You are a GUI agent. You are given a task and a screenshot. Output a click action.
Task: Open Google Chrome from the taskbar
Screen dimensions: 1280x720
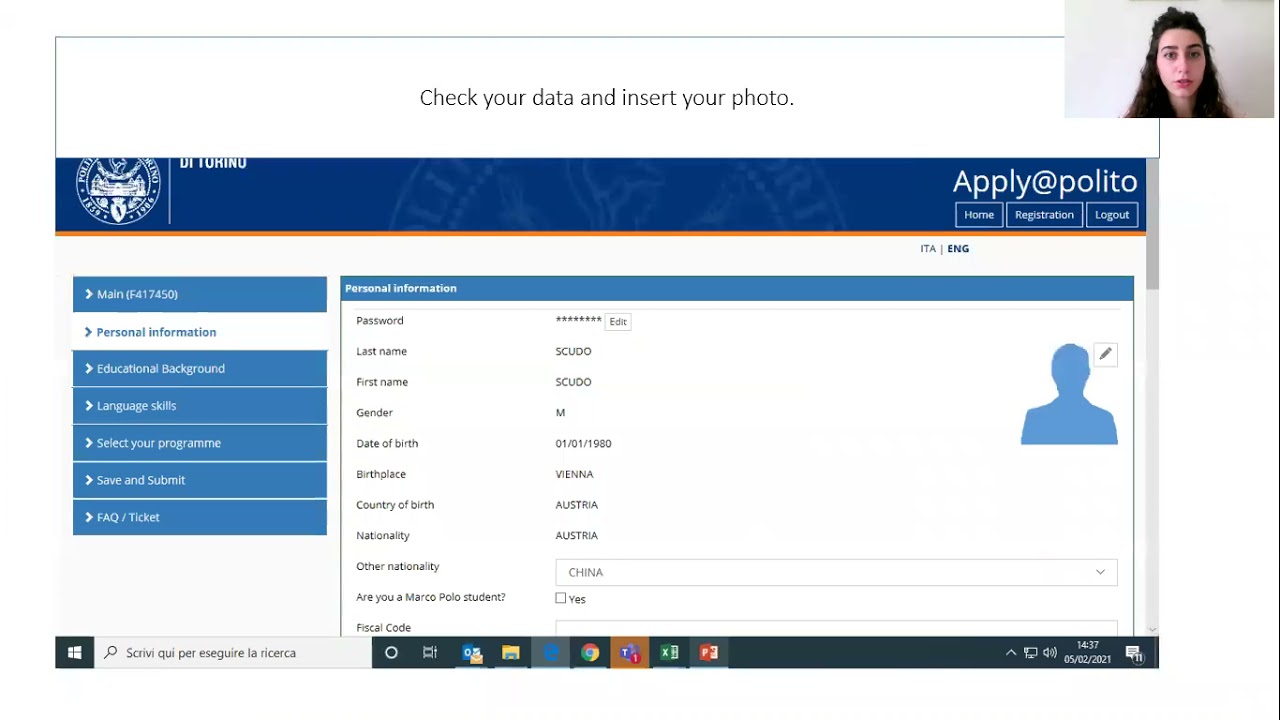pos(590,653)
